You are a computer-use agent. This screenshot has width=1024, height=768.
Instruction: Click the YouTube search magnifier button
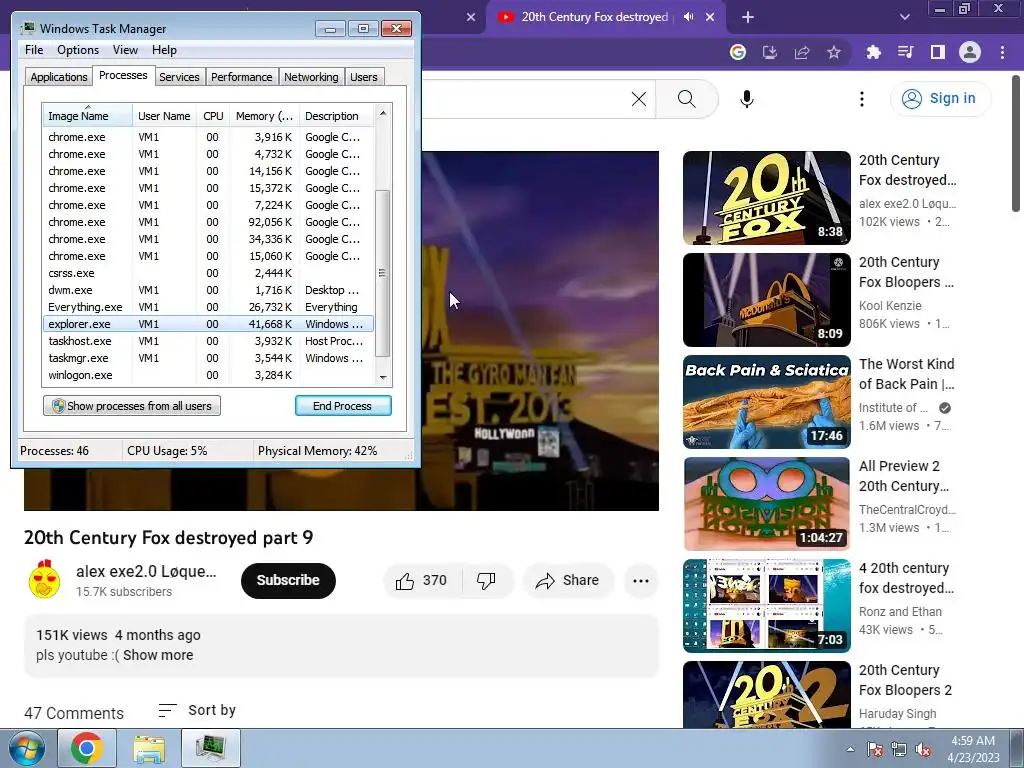click(x=686, y=99)
